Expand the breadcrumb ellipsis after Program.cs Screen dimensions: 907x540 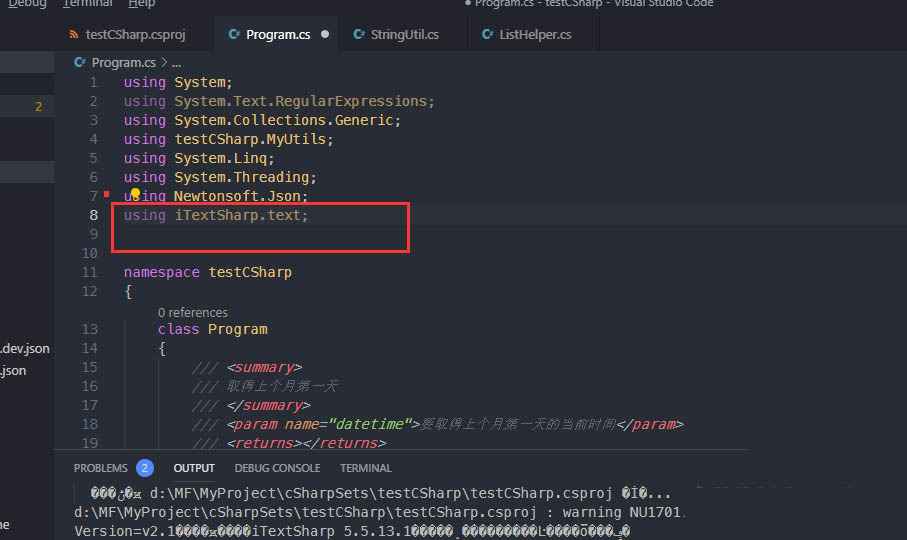tap(176, 62)
